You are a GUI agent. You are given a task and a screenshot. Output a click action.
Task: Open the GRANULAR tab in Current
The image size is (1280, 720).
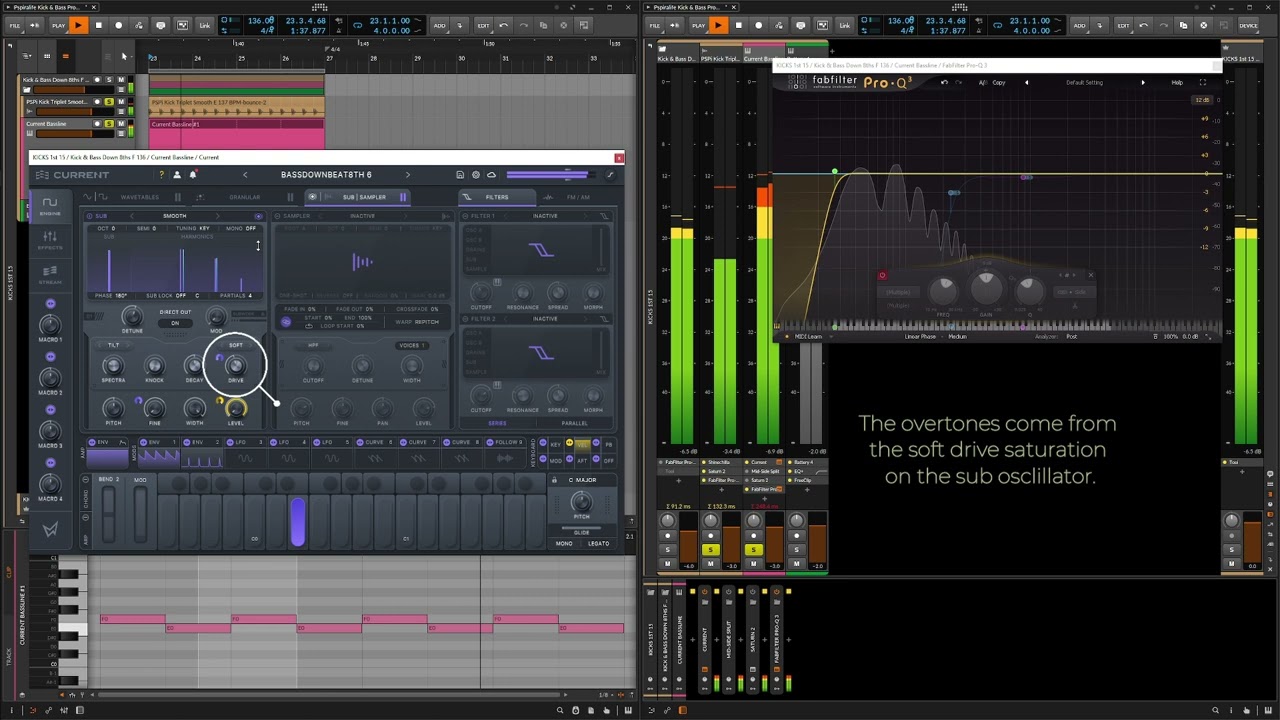click(244, 197)
